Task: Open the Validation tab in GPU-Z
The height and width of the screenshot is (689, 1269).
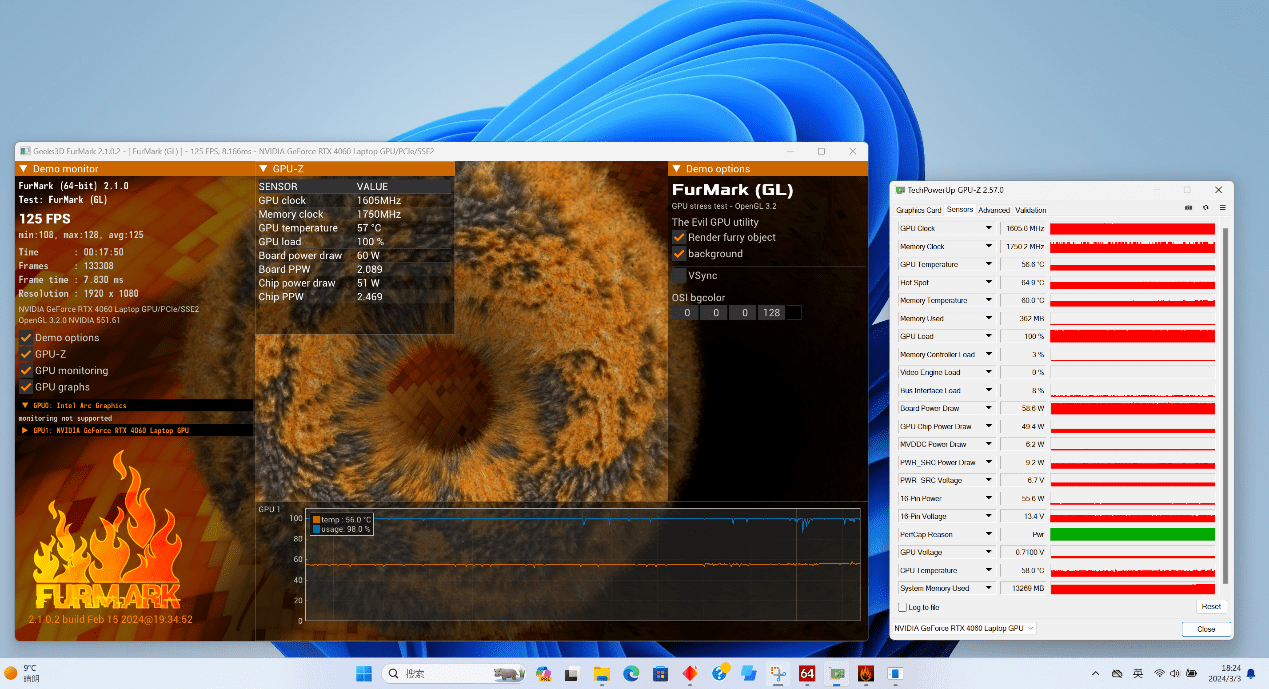Action: coord(1030,210)
